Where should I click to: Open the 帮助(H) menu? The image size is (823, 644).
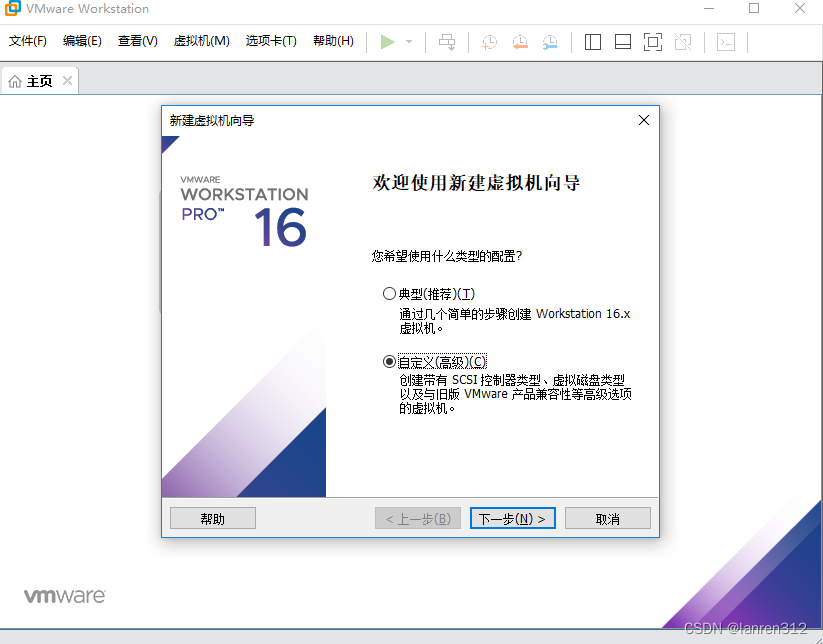coord(333,41)
